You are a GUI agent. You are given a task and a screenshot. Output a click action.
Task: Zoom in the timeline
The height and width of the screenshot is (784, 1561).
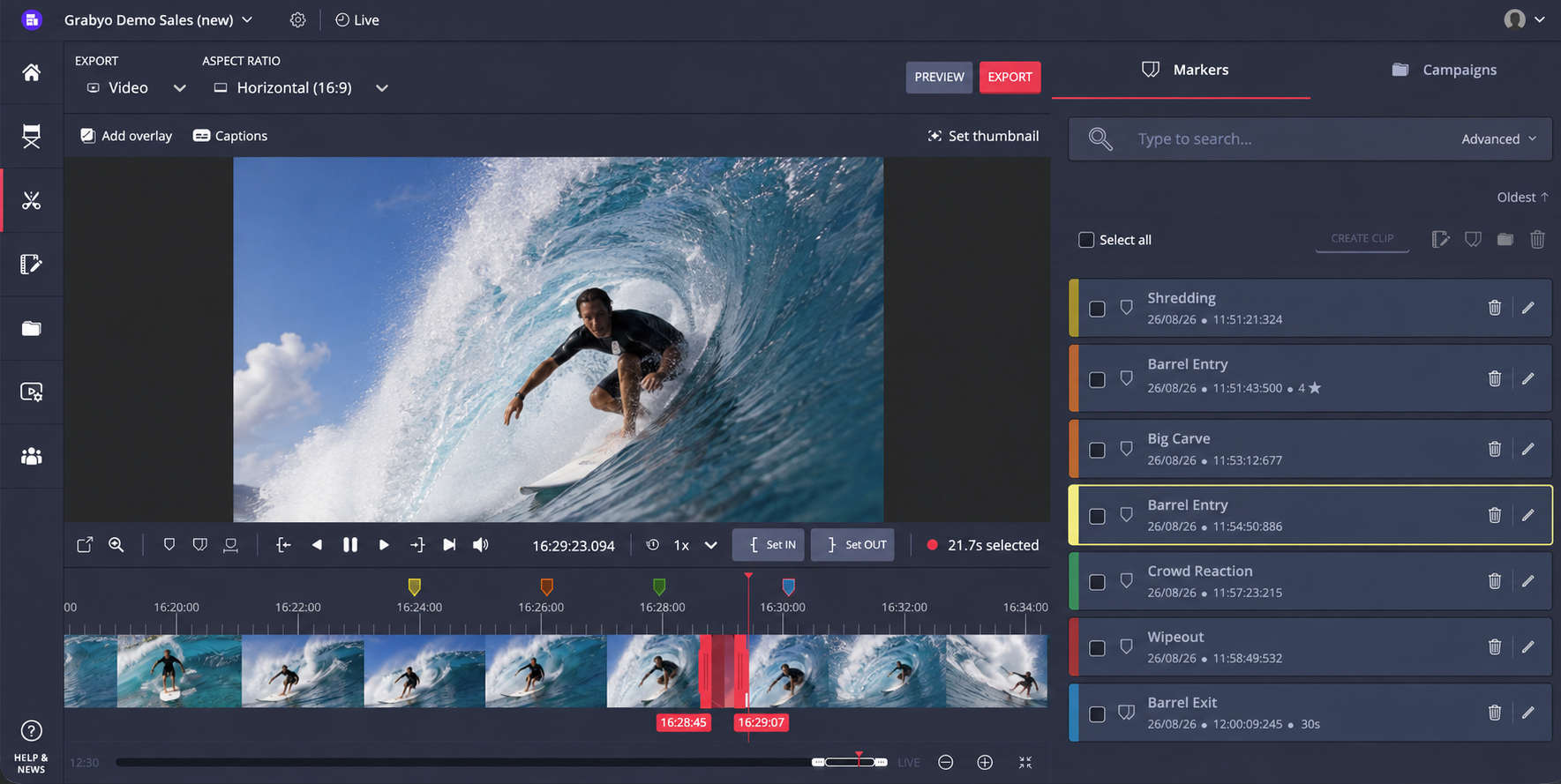point(985,762)
